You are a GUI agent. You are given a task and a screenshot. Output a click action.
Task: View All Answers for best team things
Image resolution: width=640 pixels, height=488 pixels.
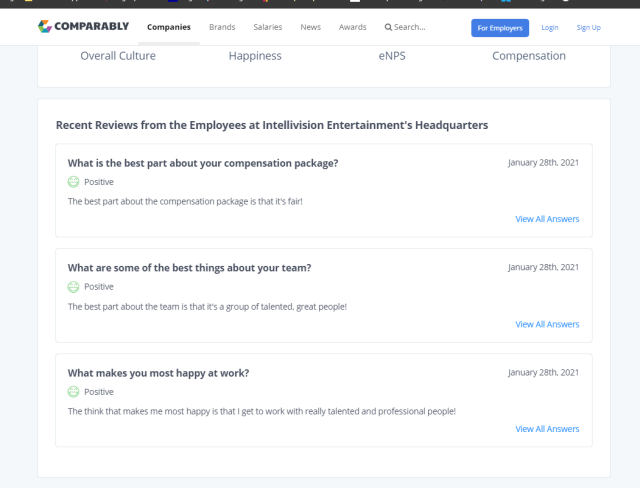click(547, 324)
